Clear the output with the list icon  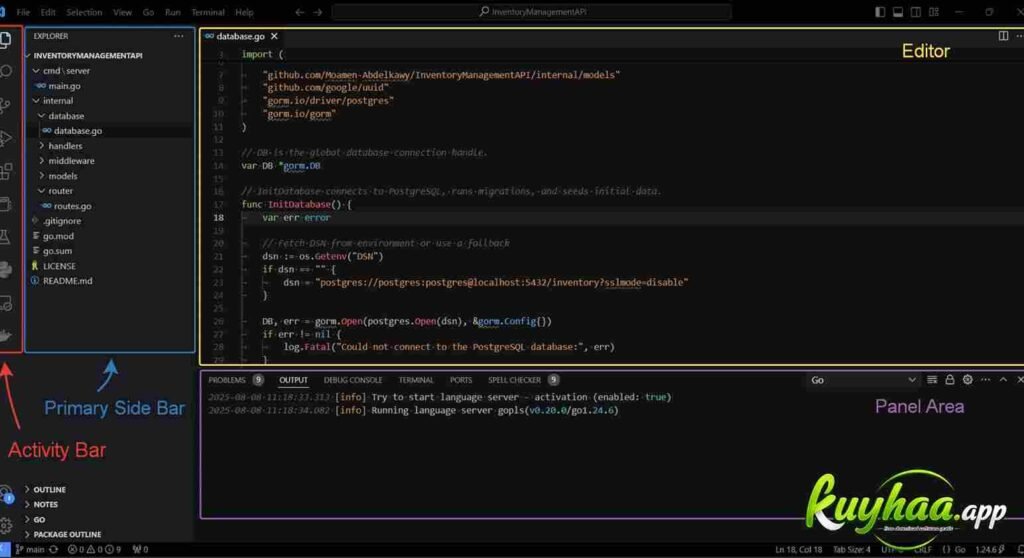tap(932, 380)
